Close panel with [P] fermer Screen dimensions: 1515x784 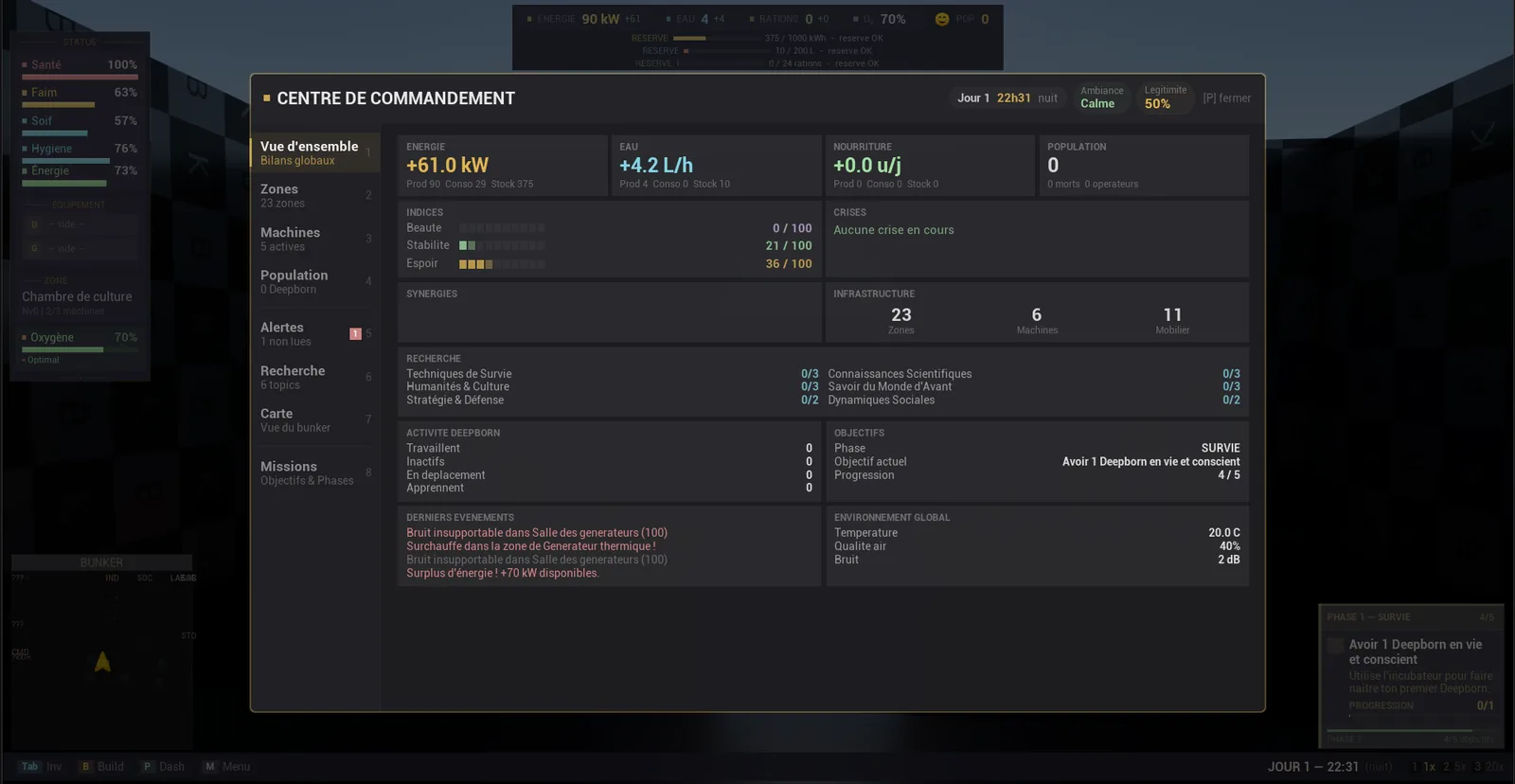pyautogui.click(x=1226, y=98)
